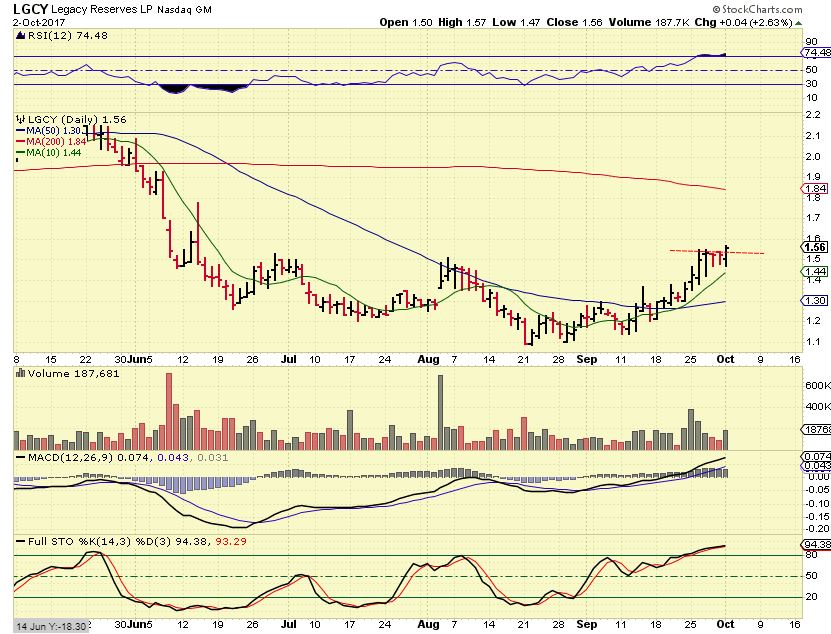This screenshot has height=634, width=831.
Task: Click the Low 1.47 header value
Action: coord(516,22)
